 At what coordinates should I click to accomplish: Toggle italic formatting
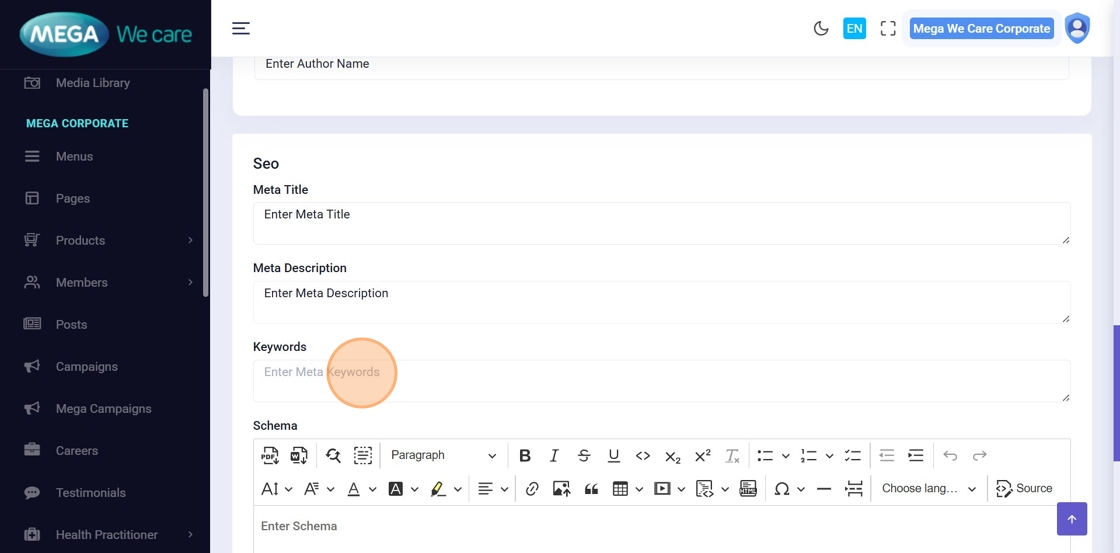[x=554, y=456]
